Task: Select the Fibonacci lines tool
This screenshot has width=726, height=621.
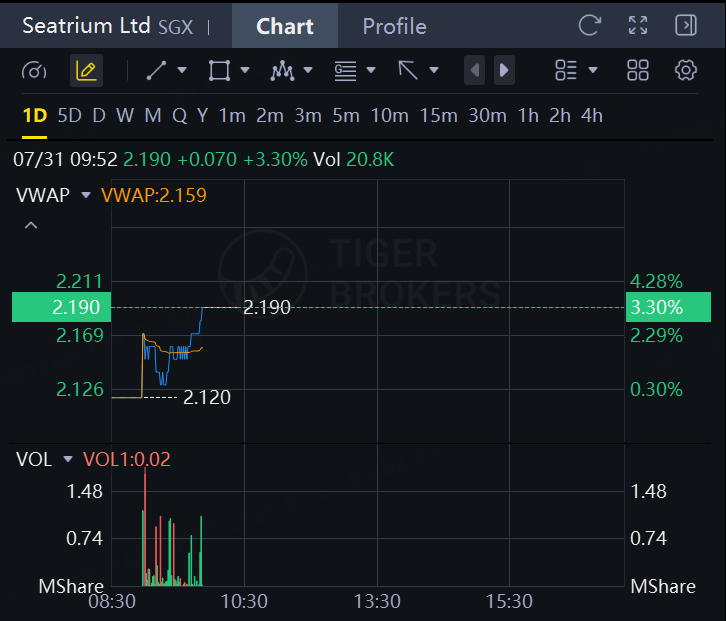Action: 345,71
